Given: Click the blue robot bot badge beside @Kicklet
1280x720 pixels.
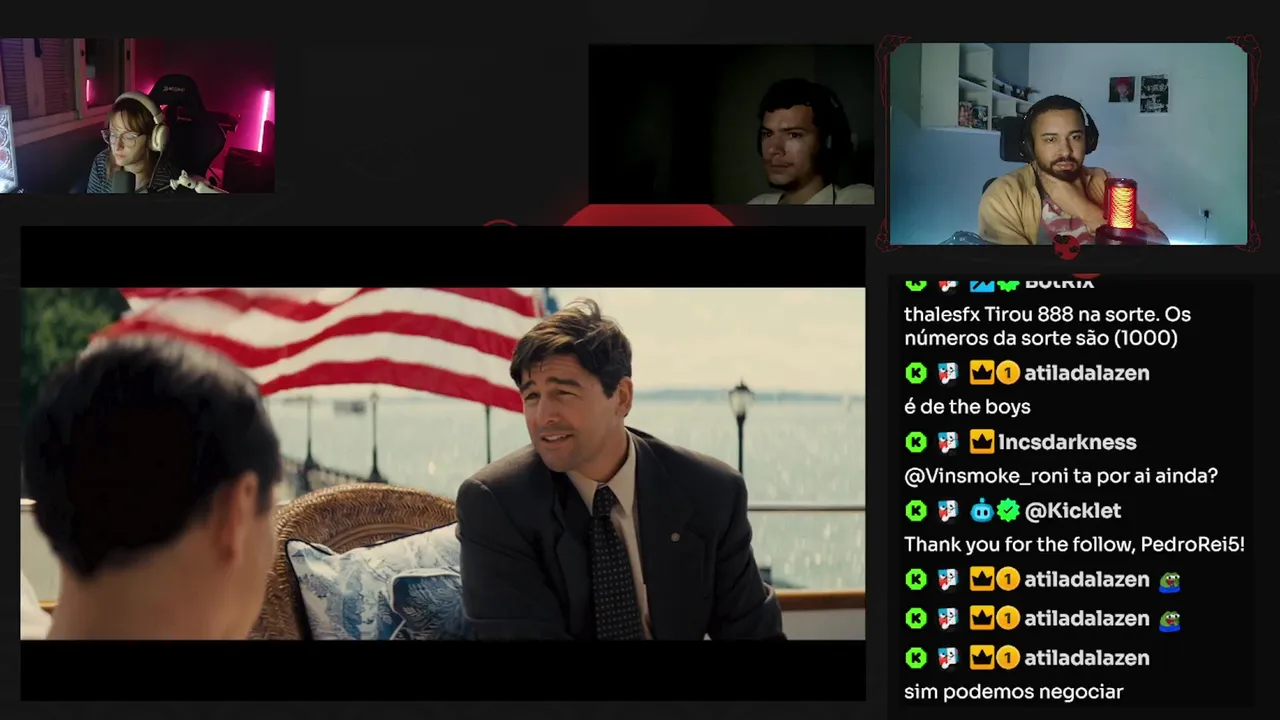Looking at the screenshot, I should point(982,511).
